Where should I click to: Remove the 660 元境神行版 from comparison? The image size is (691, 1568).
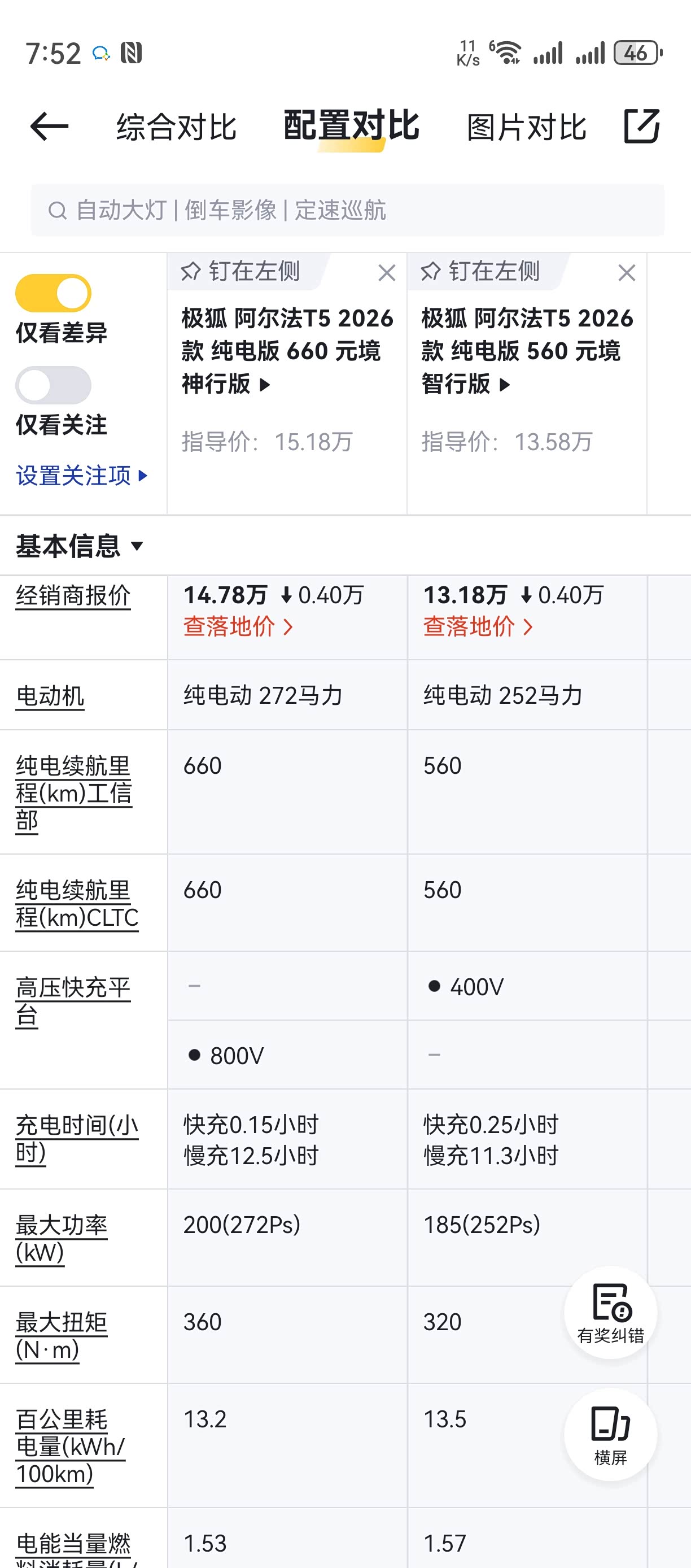pyautogui.click(x=387, y=273)
